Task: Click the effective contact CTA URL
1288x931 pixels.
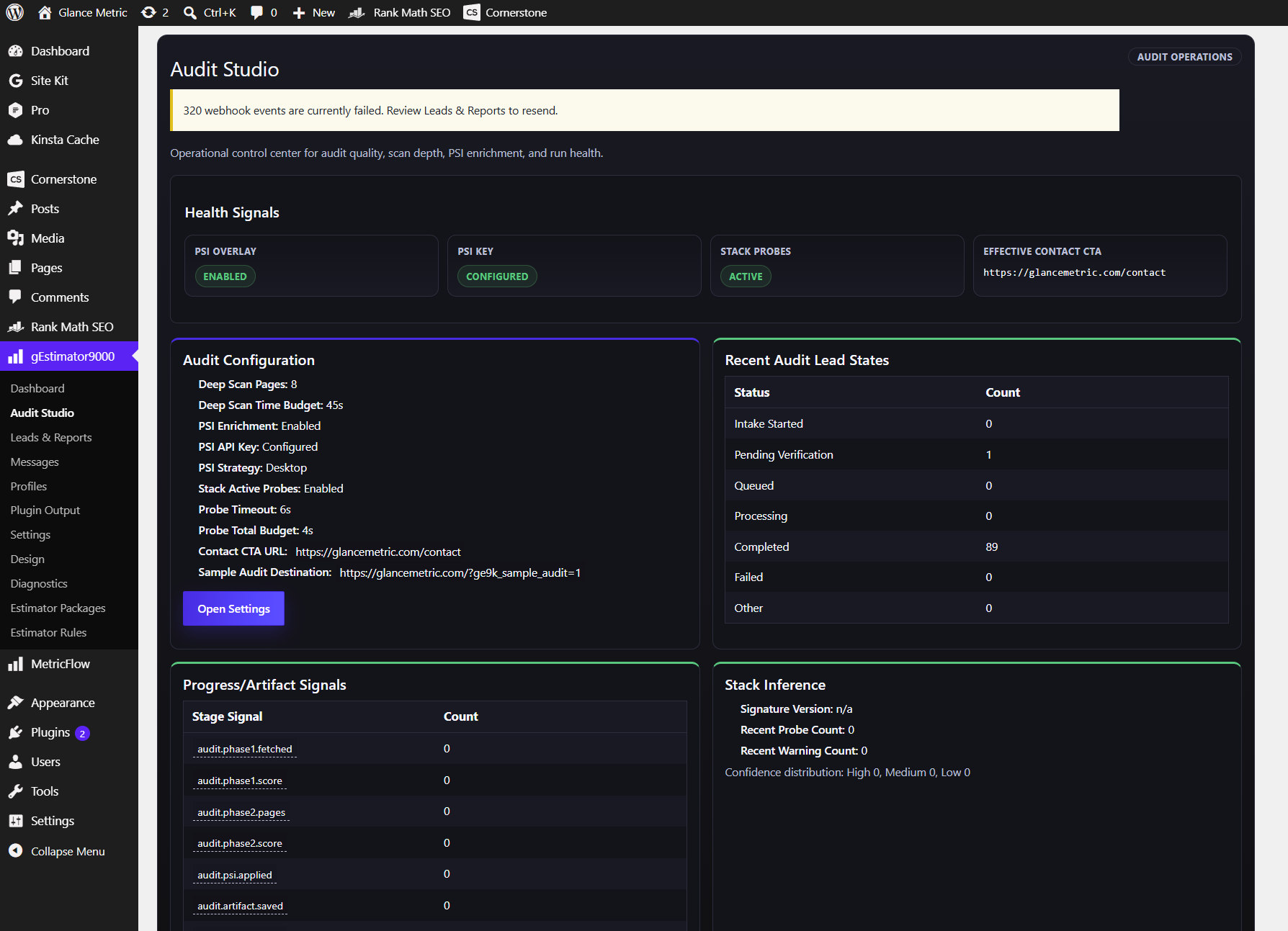Action: click(1074, 273)
